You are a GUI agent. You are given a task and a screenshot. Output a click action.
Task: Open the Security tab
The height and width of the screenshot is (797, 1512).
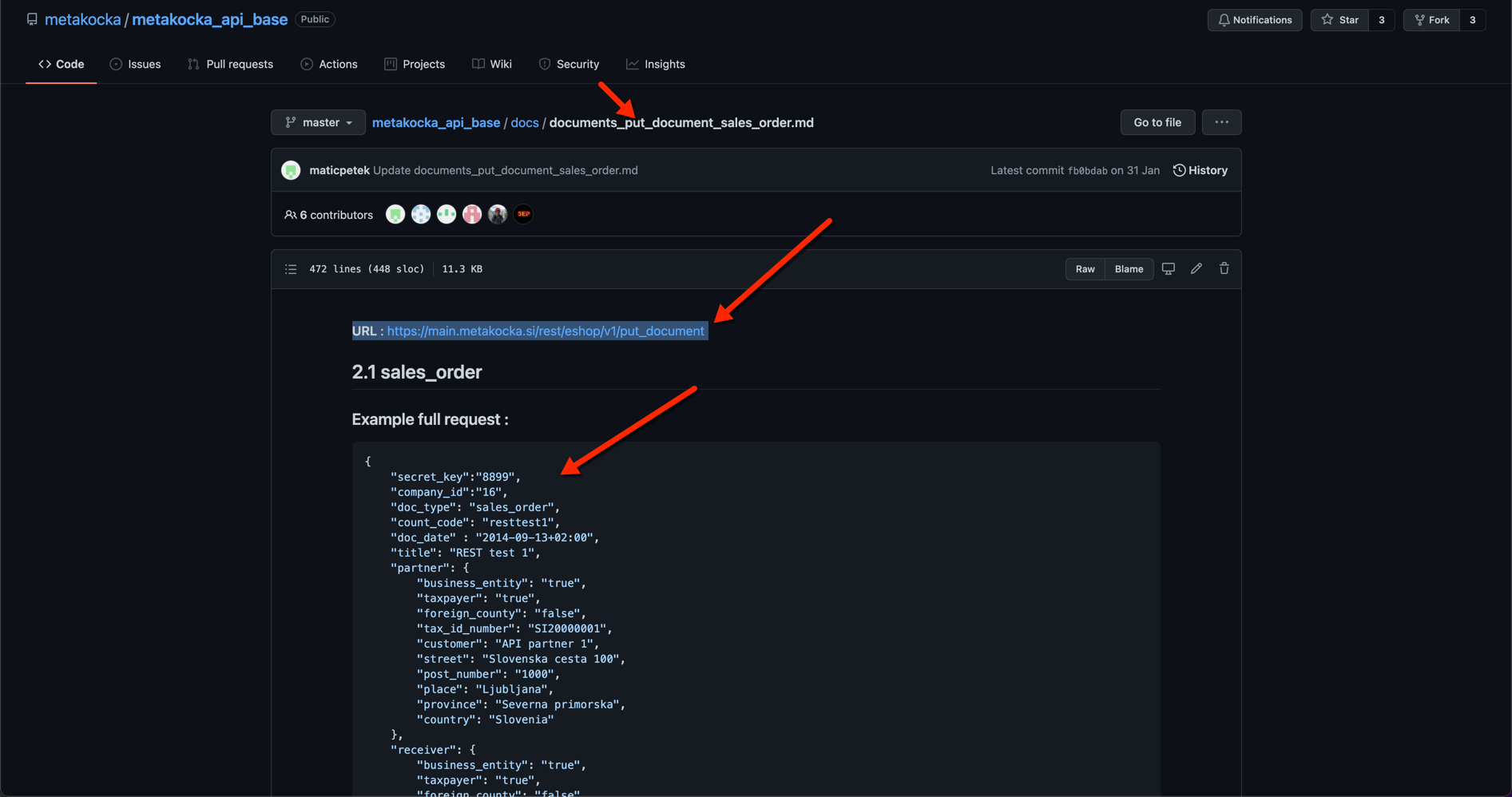569,64
